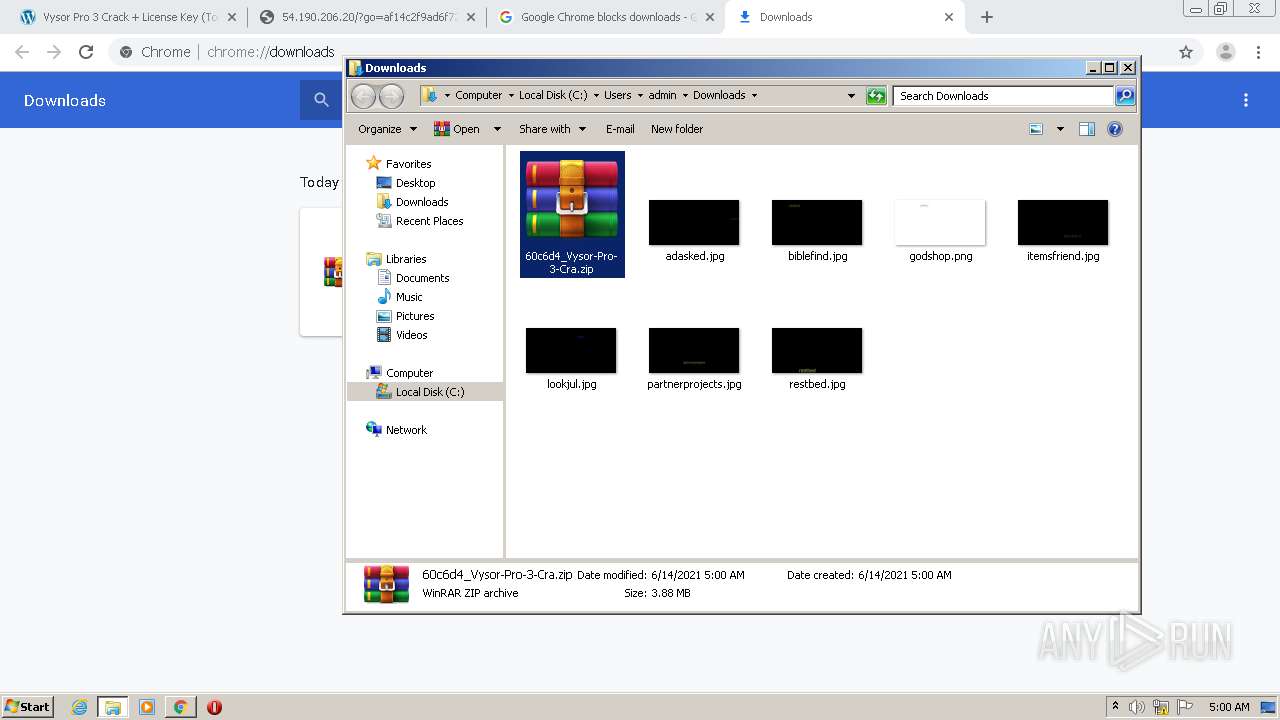The image size is (1280, 720).
Task: Select the godshop.png thumbnail
Action: [x=940, y=222]
